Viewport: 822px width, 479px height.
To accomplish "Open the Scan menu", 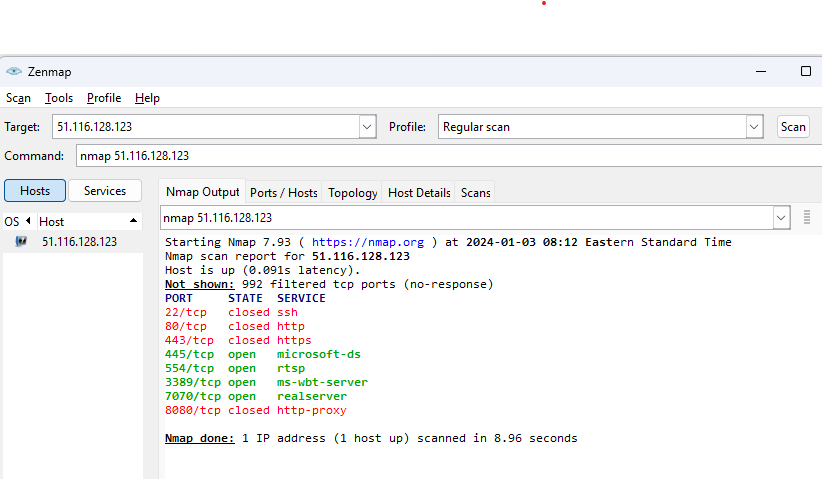I will pos(18,98).
